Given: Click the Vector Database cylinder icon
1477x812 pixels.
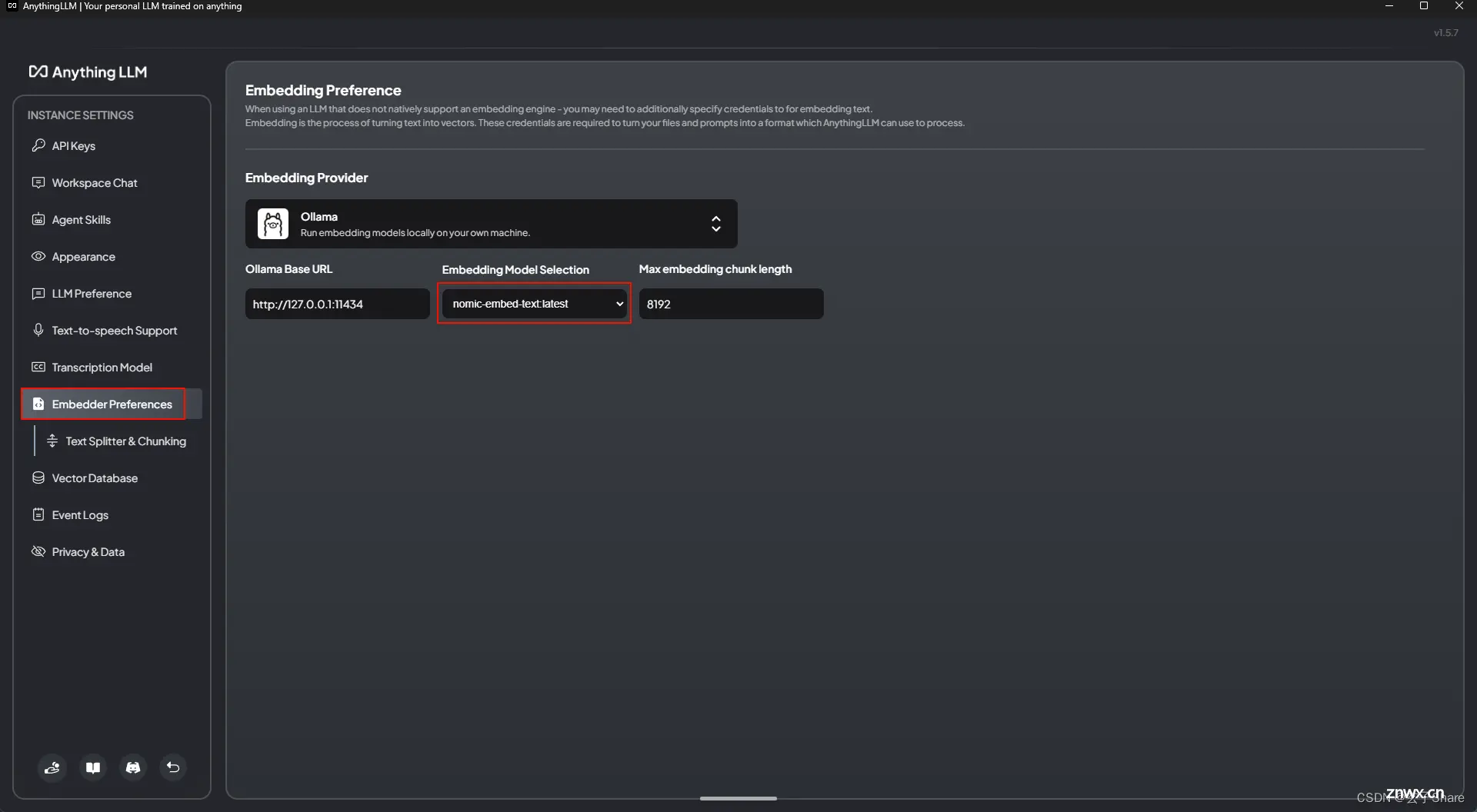Looking at the screenshot, I should point(38,478).
